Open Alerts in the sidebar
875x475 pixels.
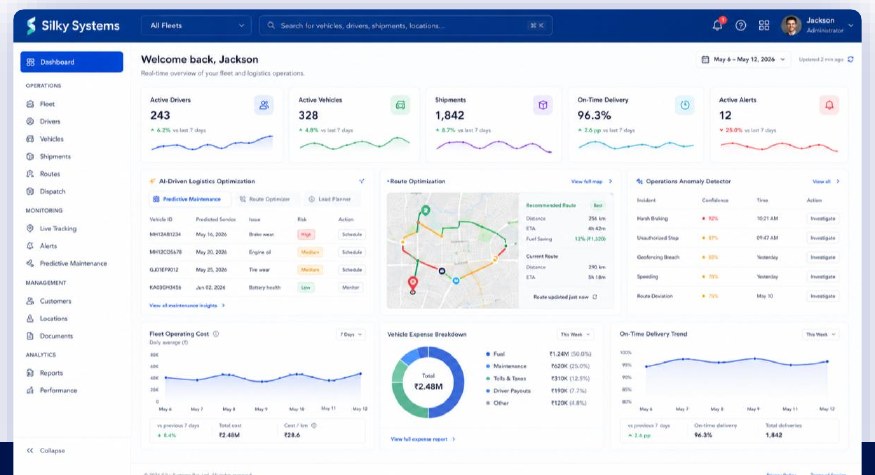point(48,246)
